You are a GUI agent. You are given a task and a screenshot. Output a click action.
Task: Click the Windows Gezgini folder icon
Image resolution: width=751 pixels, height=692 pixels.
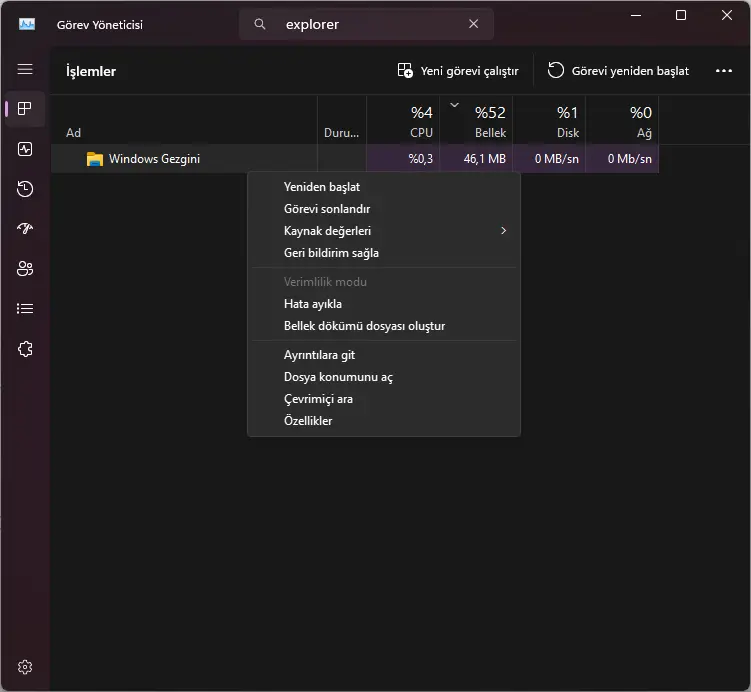tap(94, 159)
